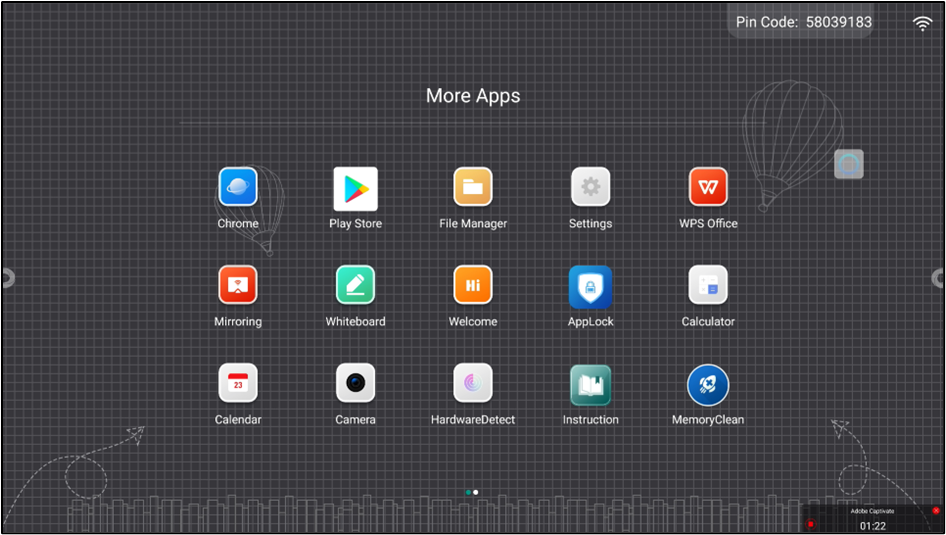Viewport: 946px width, 535px height.
Task: Open the Chrome browser app
Action: [238, 187]
